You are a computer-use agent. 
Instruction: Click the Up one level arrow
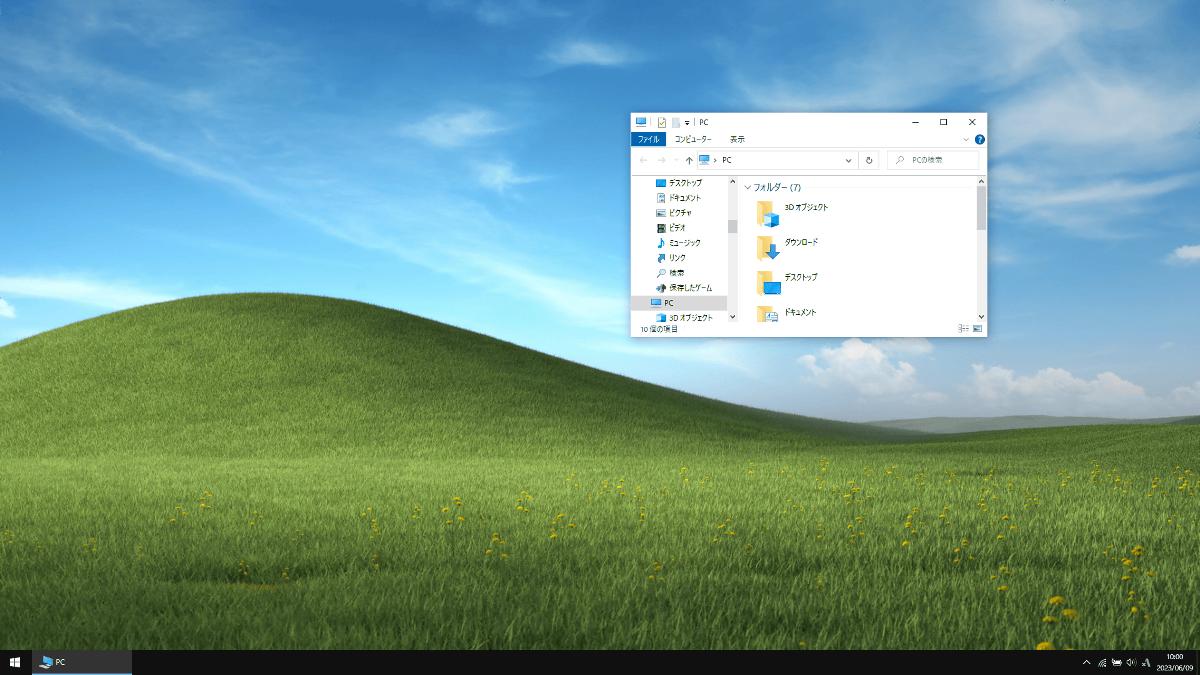coord(689,160)
